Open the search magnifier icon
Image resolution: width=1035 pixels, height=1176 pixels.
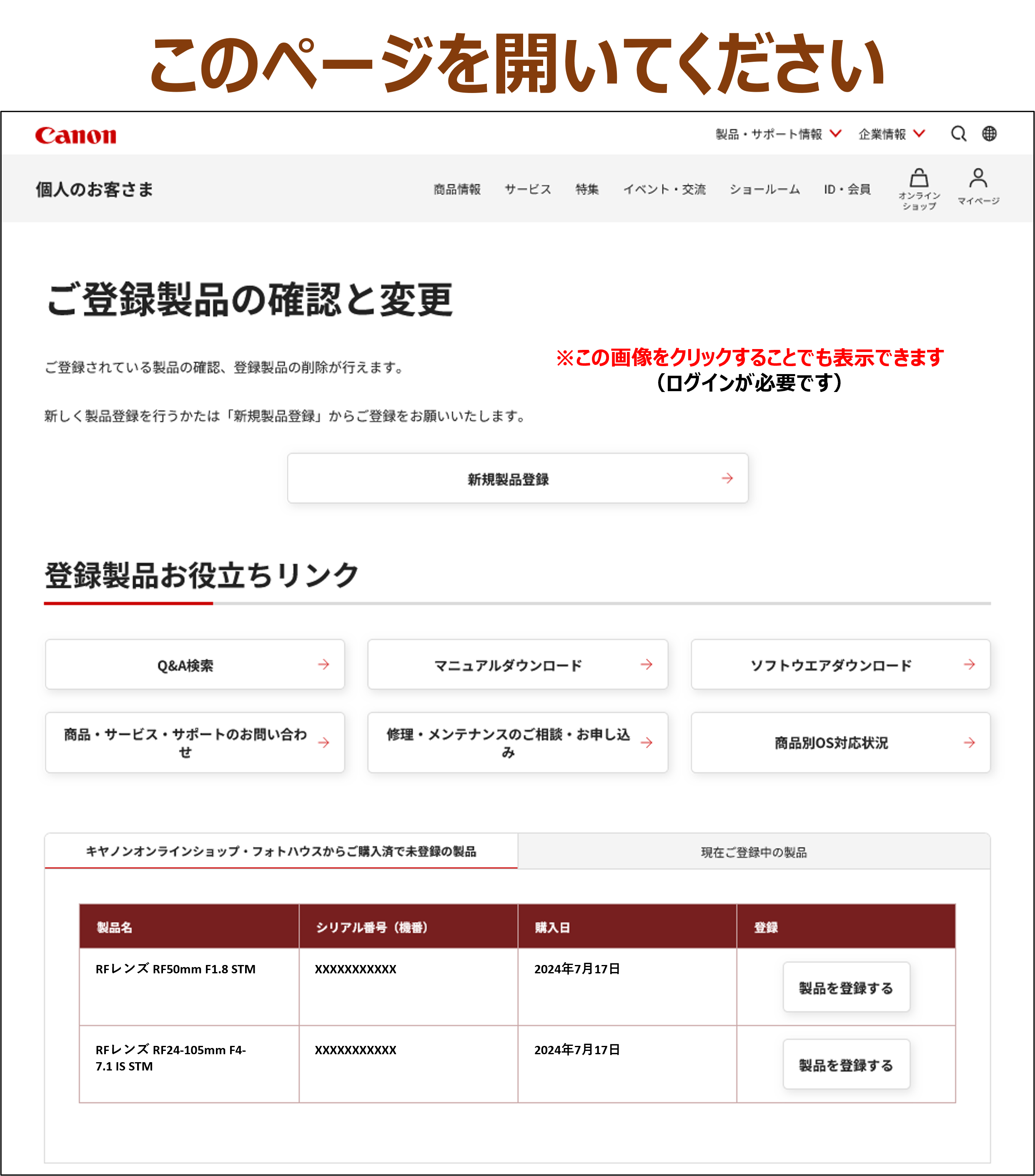tap(958, 133)
